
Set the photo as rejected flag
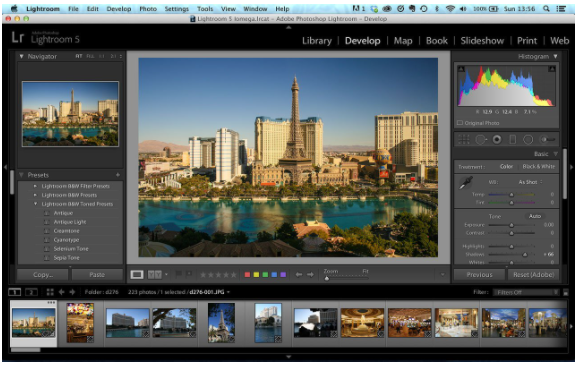[x=189, y=274]
